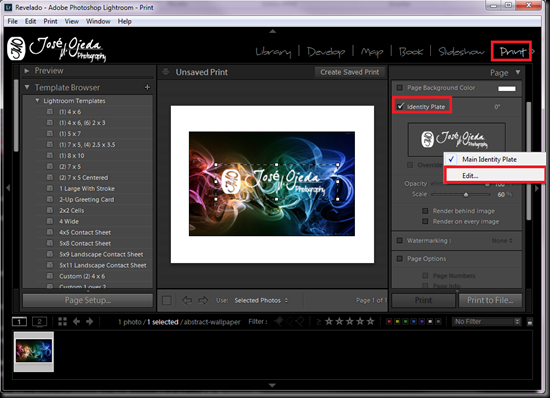Toggle Page Background Color checkbox
The image size is (550, 398).
pyautogui.click(x=399, y=87)
